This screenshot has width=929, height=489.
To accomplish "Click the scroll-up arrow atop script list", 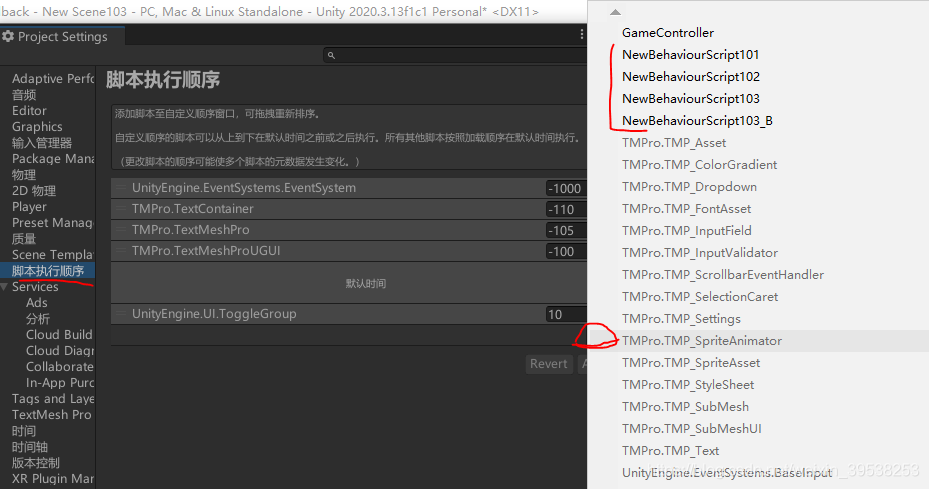I will point(616,12).
